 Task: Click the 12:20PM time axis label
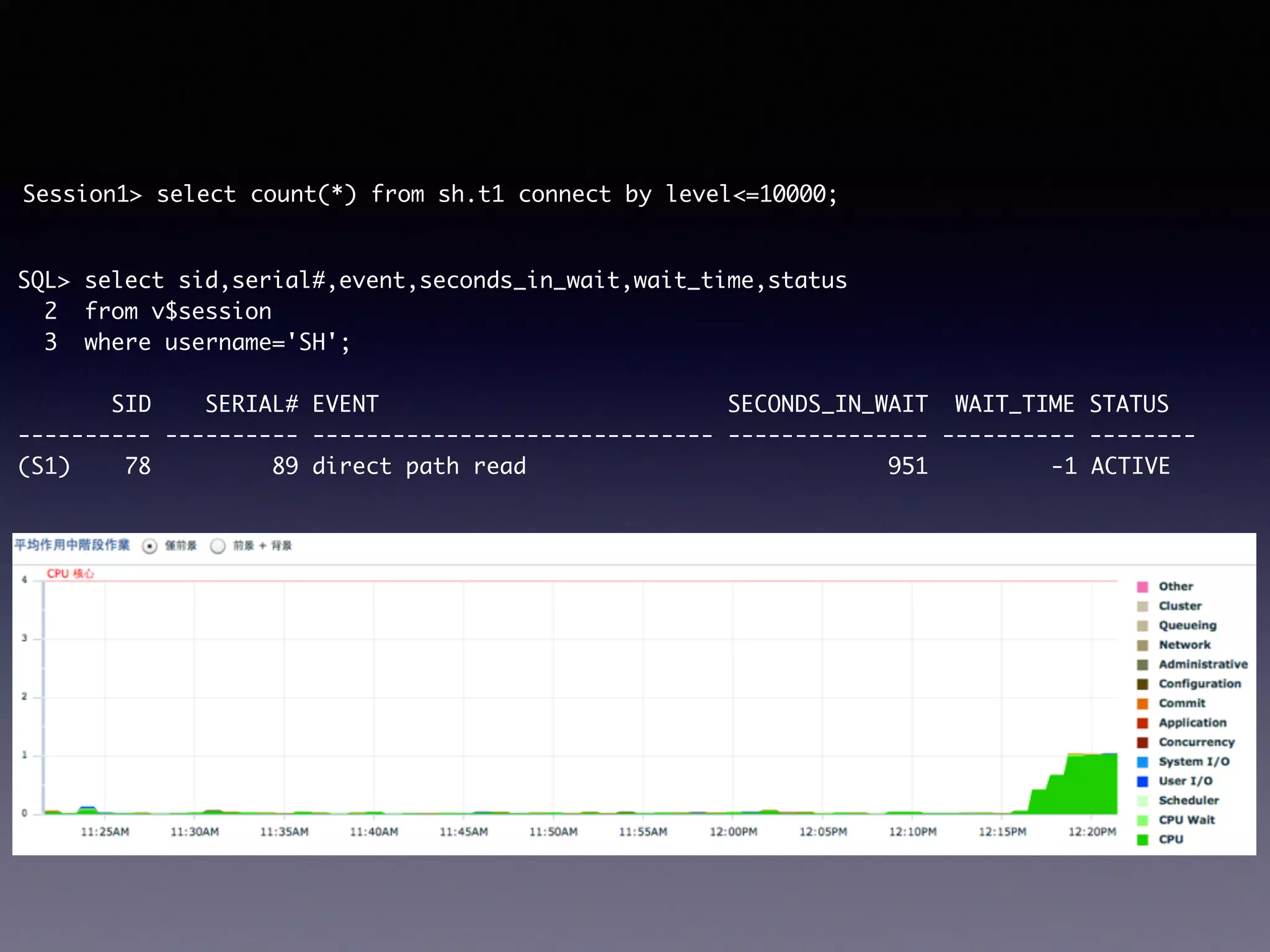pyautogui.click(x=1092, y=832)
